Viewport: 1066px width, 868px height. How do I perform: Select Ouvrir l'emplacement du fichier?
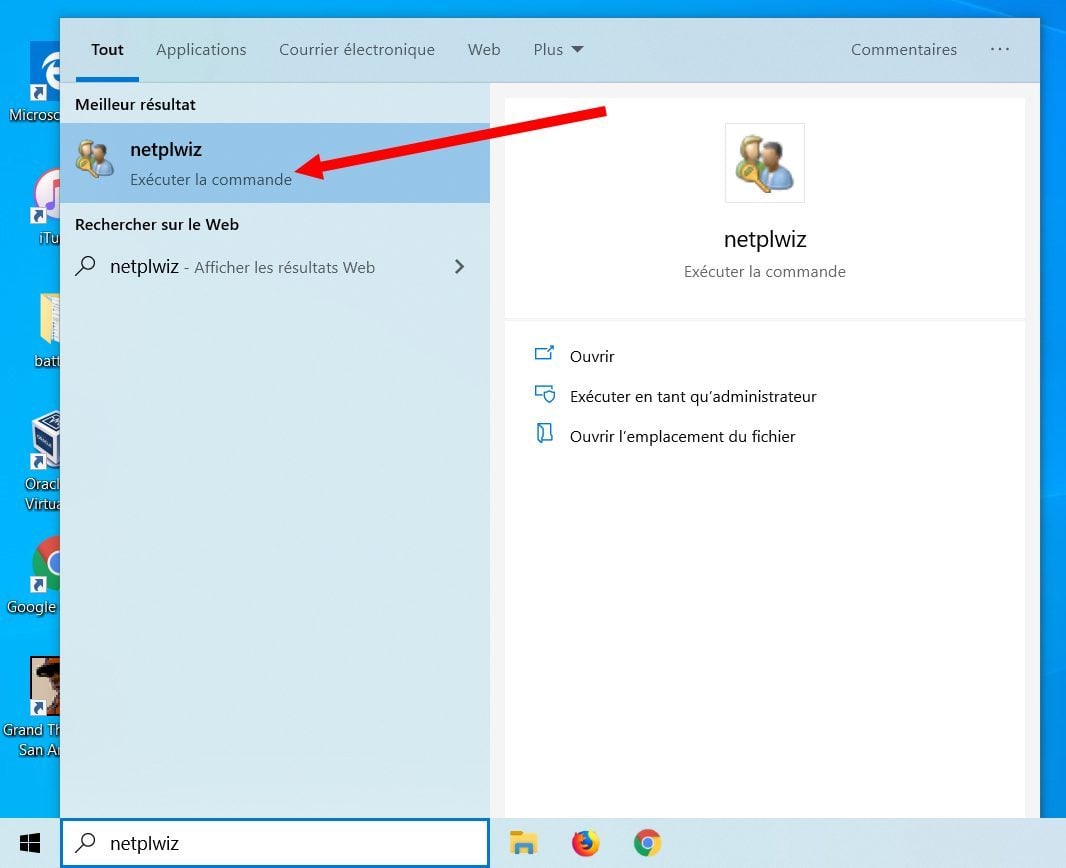[682, 436]
